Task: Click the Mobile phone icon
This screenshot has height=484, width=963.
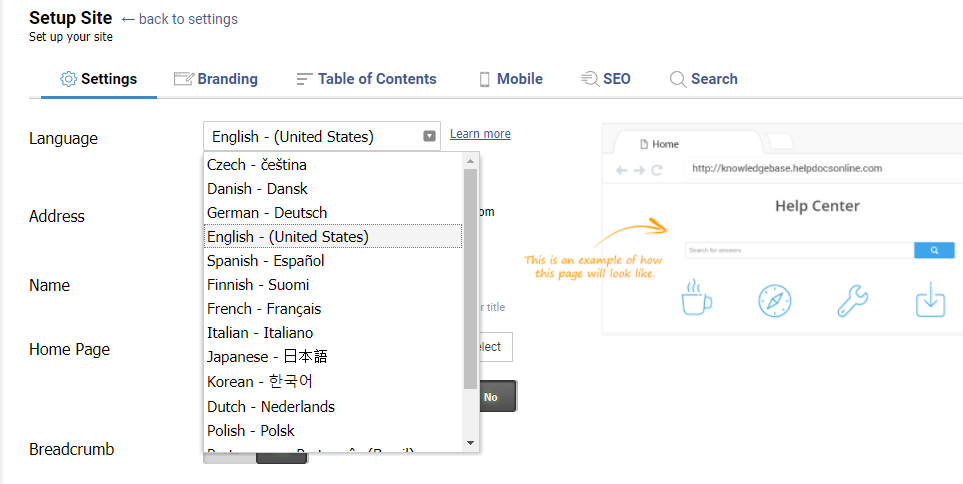Action: tap(485, 79)
